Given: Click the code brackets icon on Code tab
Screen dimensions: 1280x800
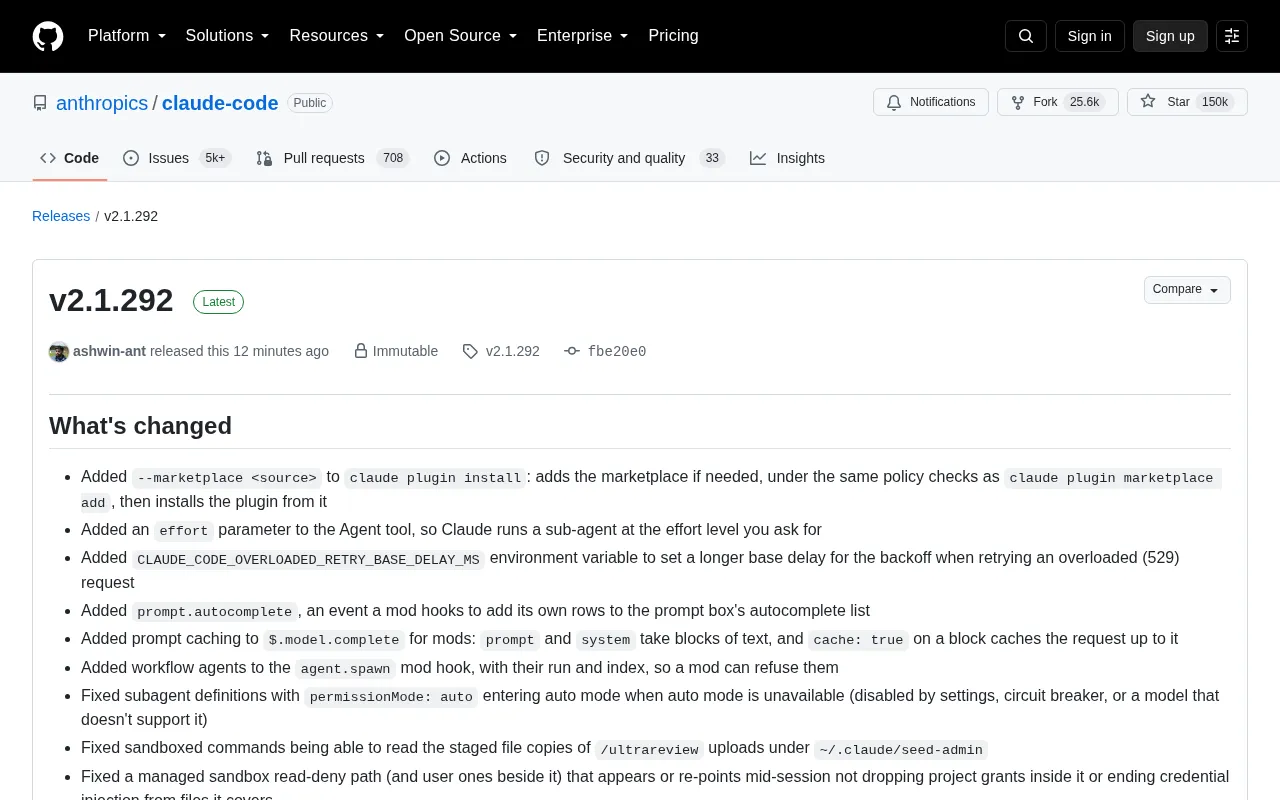Looking at the screenshot, I should pos(48,158).
